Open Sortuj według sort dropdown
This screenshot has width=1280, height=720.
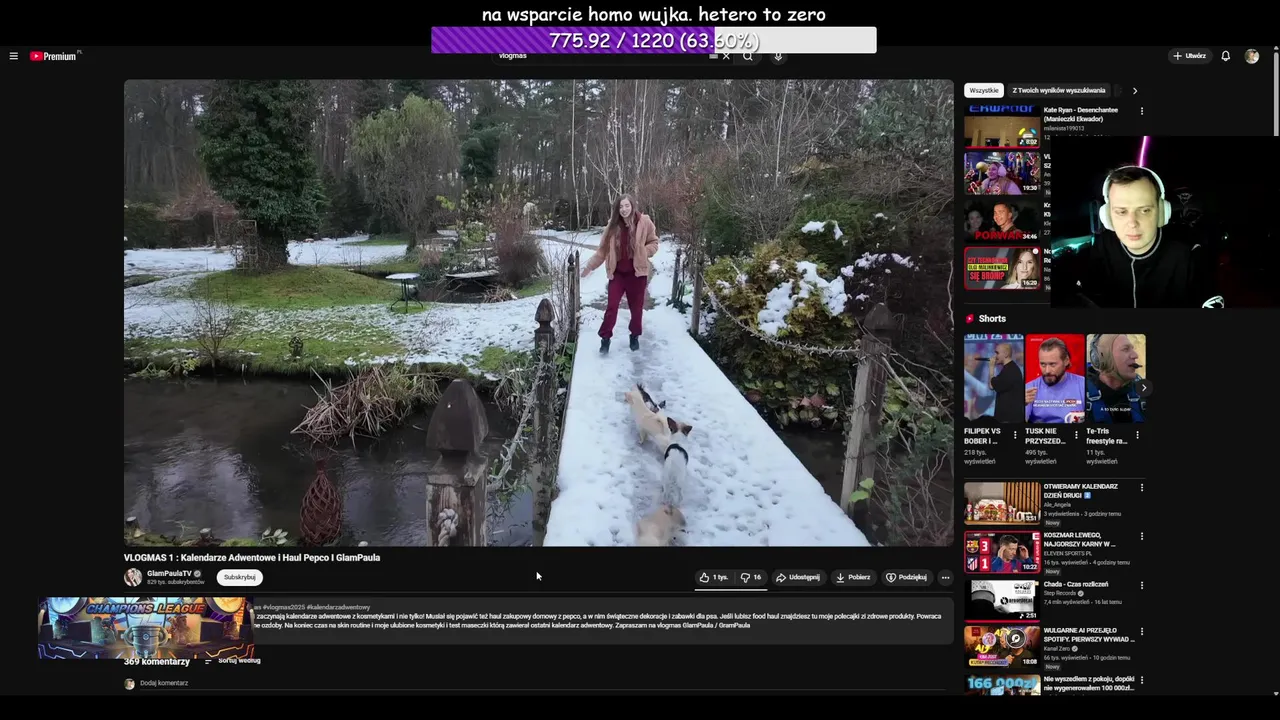point(233,661)
